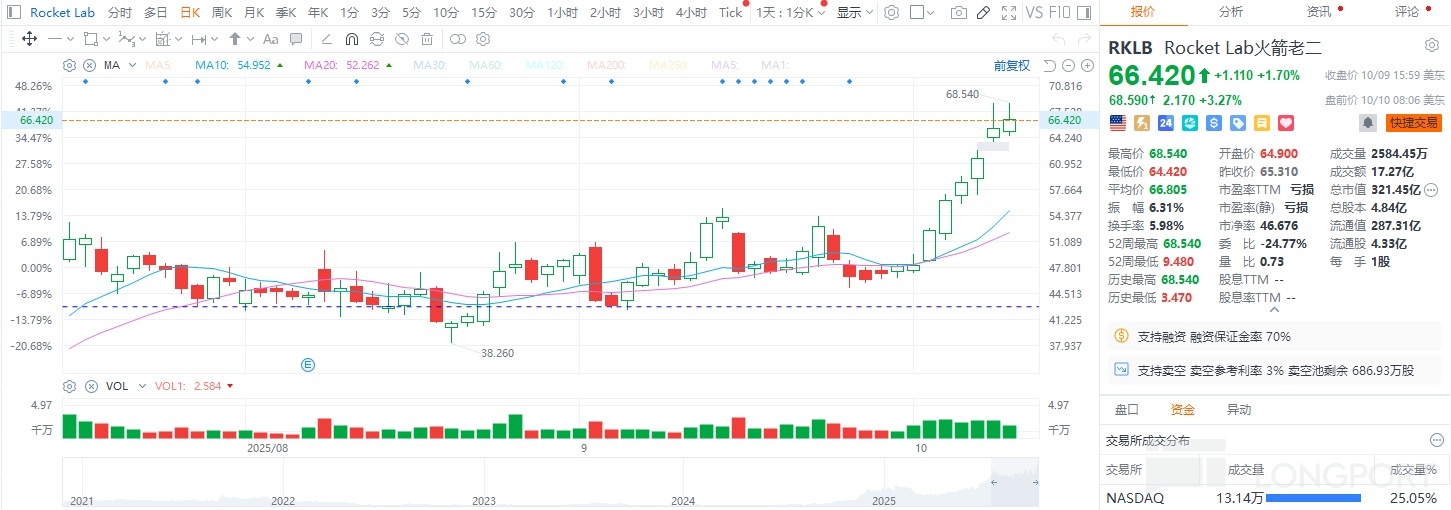Viewport: 1451px width, 510px height.
Task: Remove the MA indicator with X button
Action: pyautogui.click(x=89, y=65)
